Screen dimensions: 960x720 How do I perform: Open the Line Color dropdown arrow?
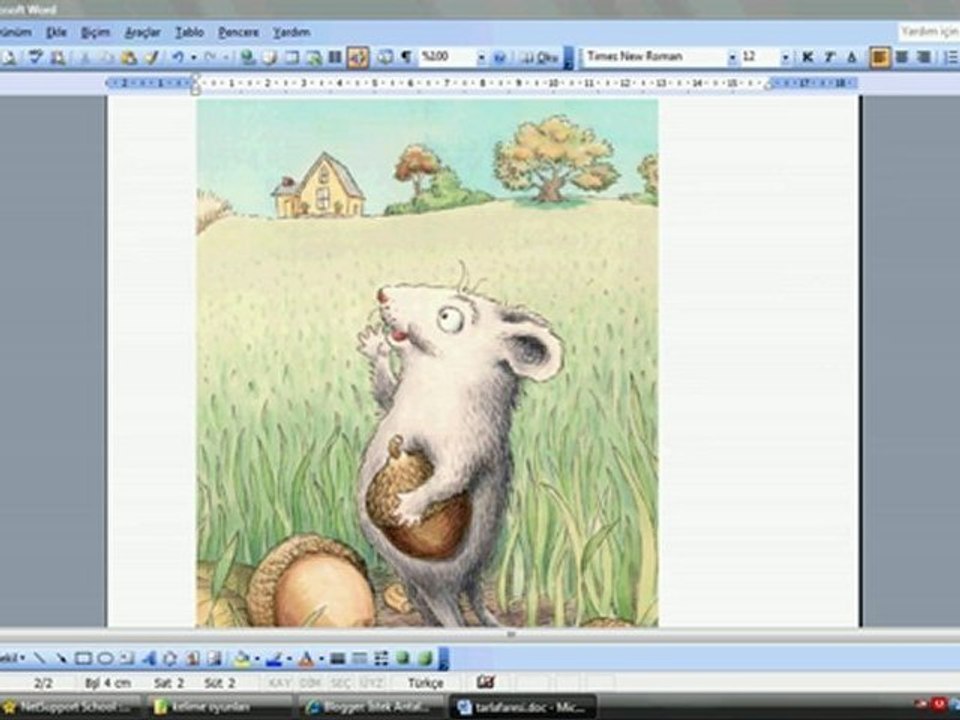coord(290,659)
